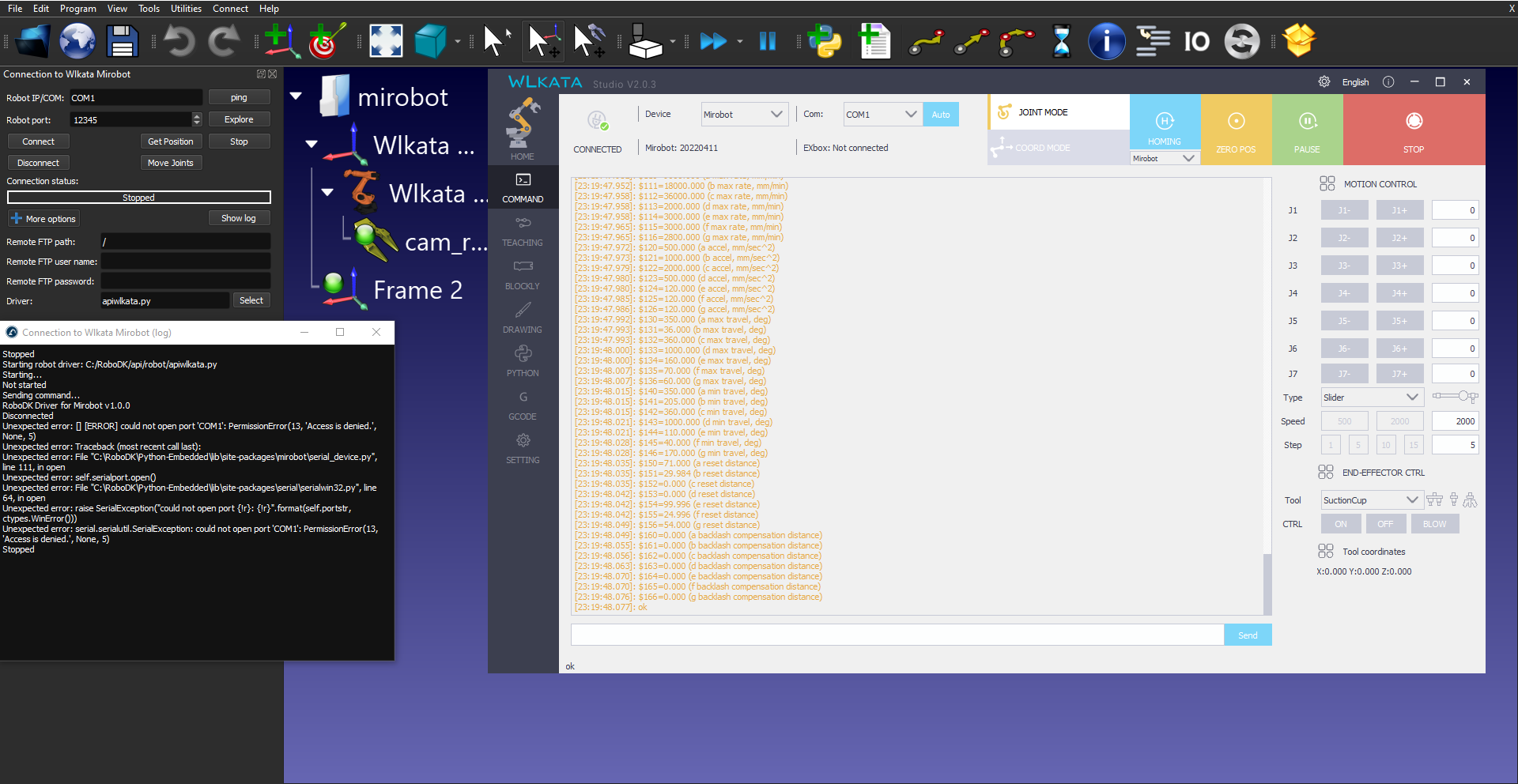Click the motion speed slider handle
The width and height of the screenshot is (1518, 784).
pyautogui.click(x=1463, y=396)
